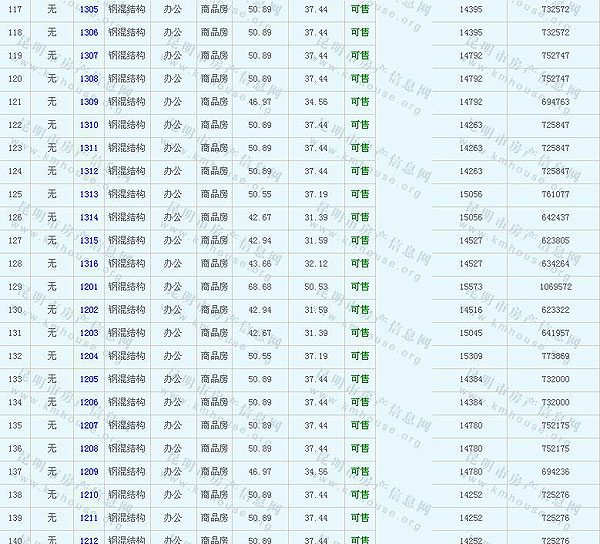Open the 1202 room link
The image size is (600, 544).
click(x=89, y=310)
